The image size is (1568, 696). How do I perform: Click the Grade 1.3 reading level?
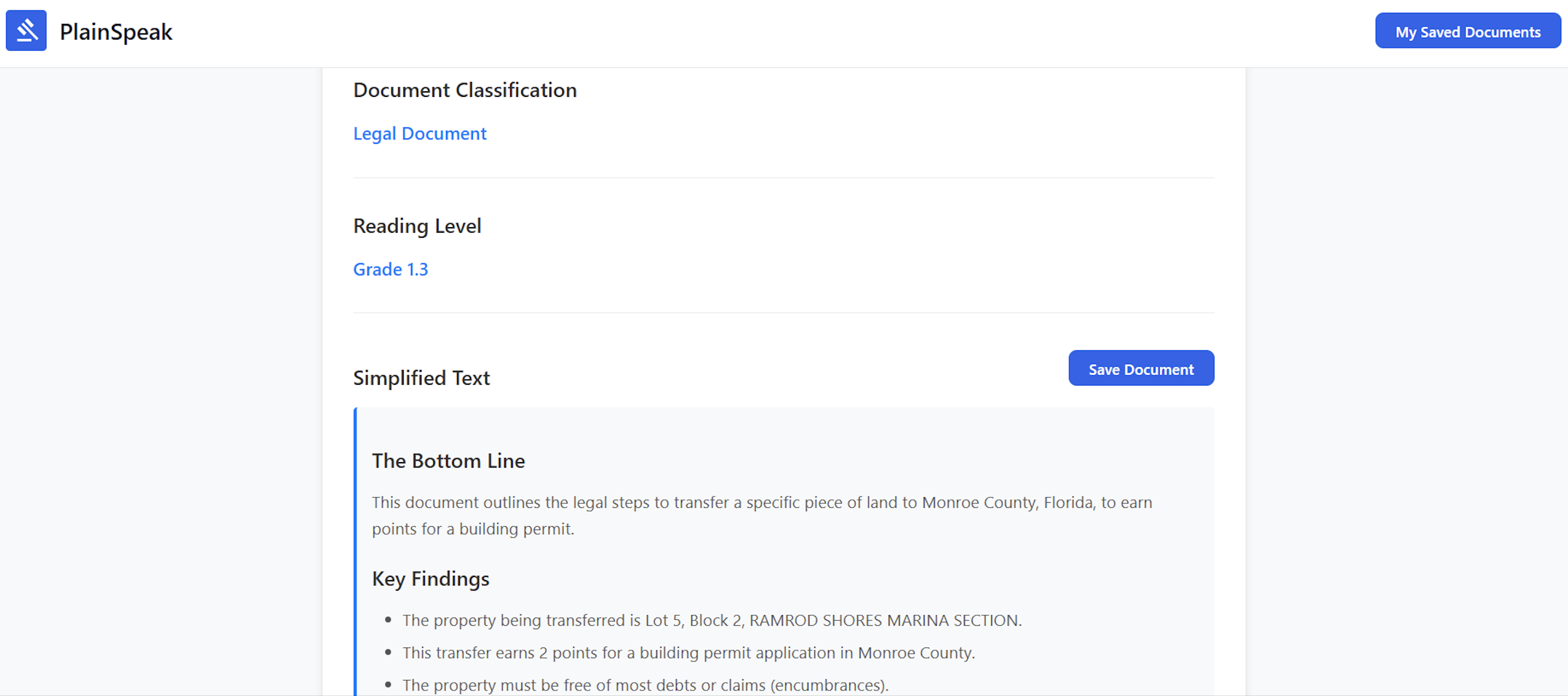click(390, 269)
